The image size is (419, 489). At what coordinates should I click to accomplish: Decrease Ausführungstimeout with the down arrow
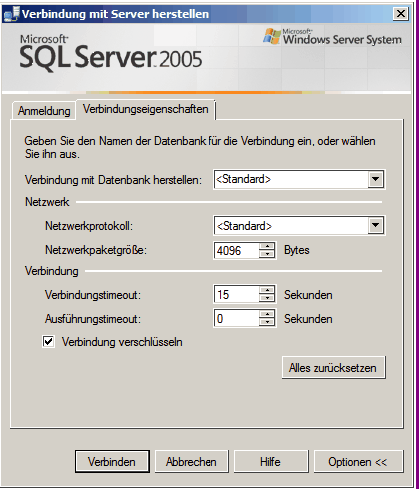(267, 322)
